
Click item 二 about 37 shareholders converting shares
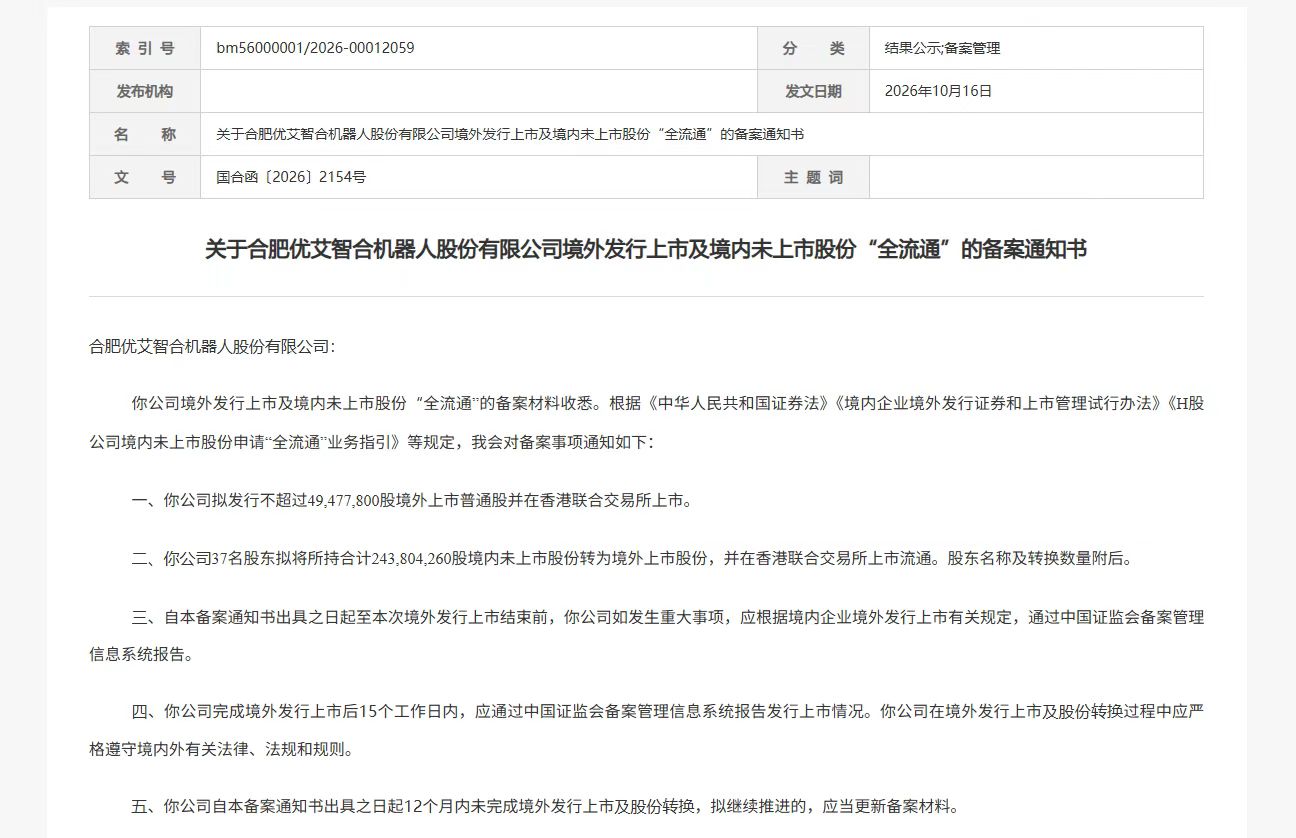(x=632, y=559)
